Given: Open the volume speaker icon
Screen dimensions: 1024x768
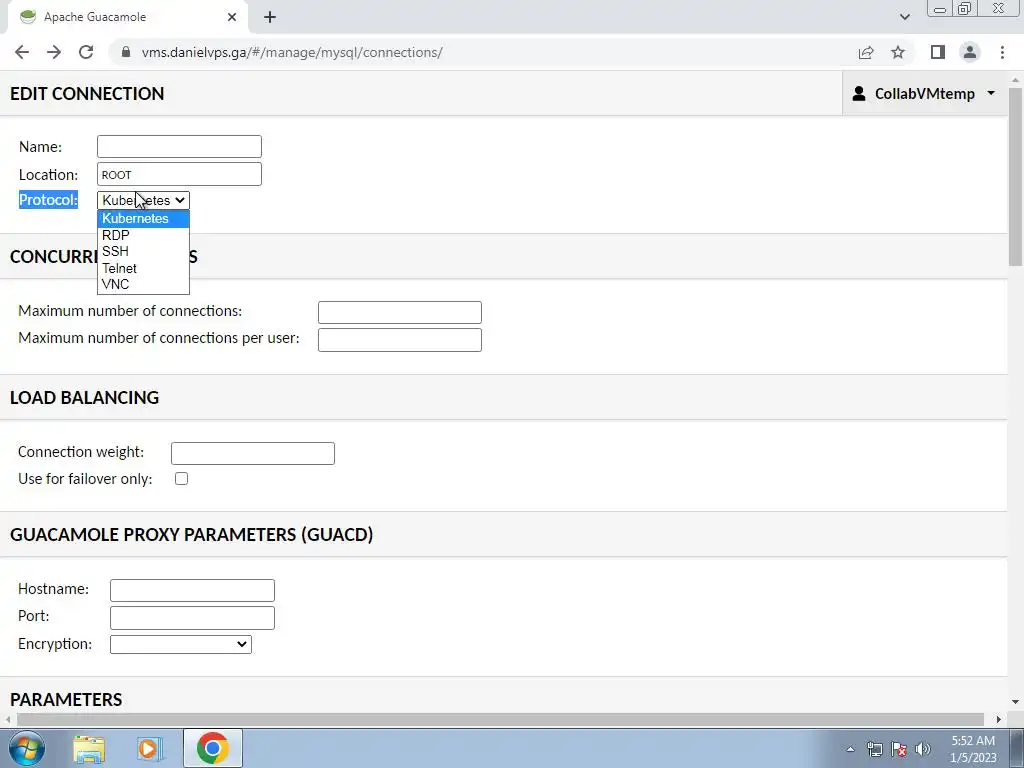Looking at the screenshot, I should [923, 749].
